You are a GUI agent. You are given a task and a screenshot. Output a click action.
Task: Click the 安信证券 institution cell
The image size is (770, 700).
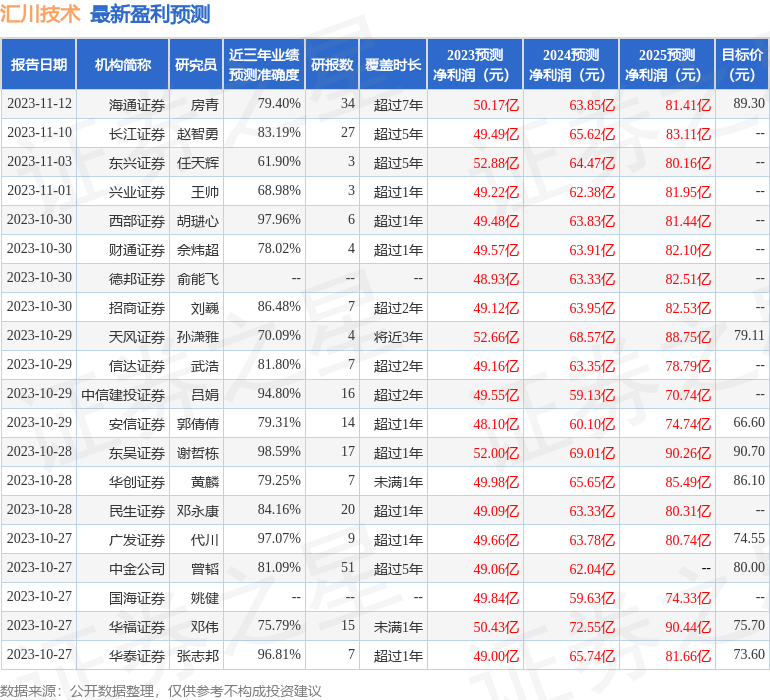[x=137, y=423]
